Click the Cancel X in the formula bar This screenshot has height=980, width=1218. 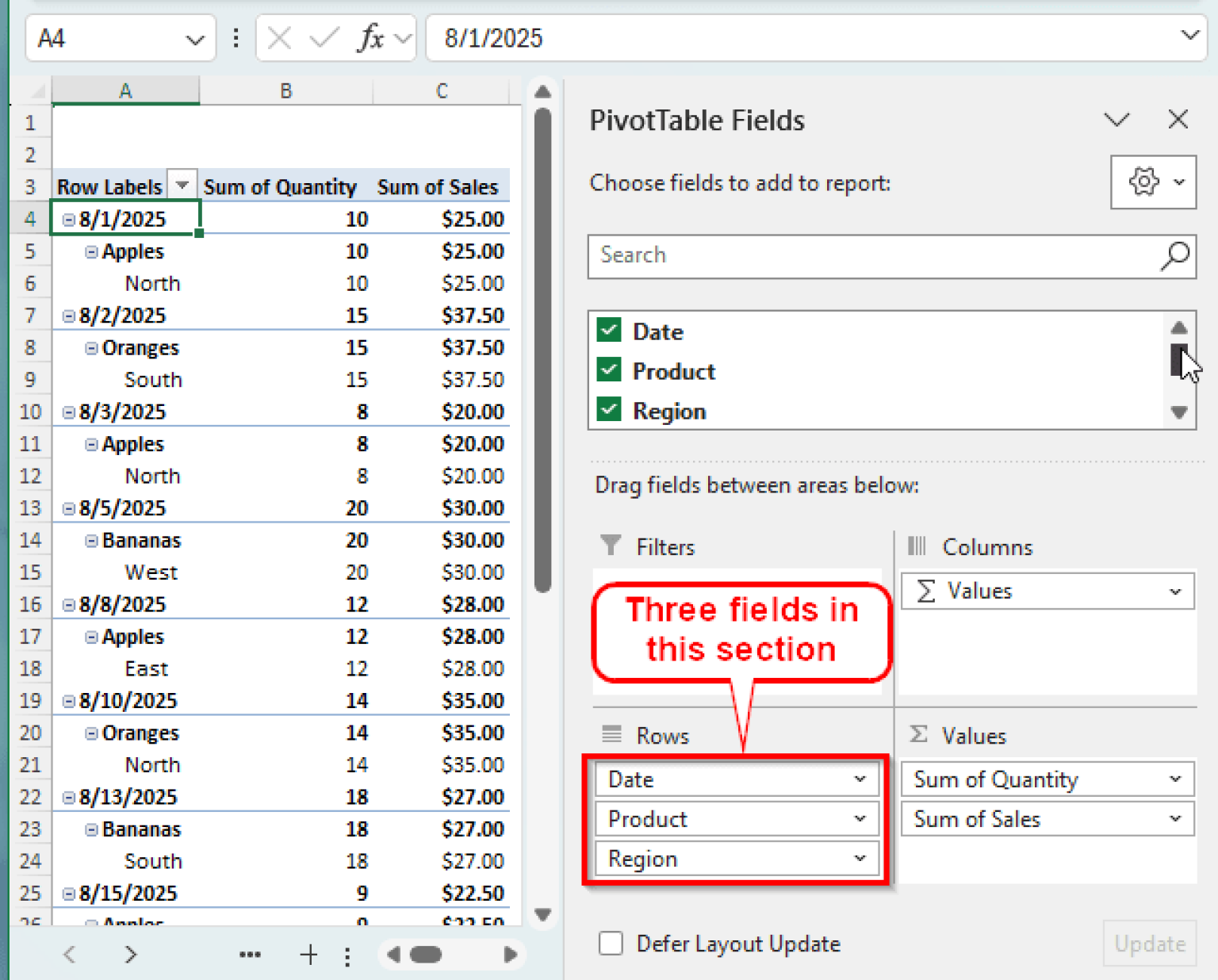click(x=279, y=37)
